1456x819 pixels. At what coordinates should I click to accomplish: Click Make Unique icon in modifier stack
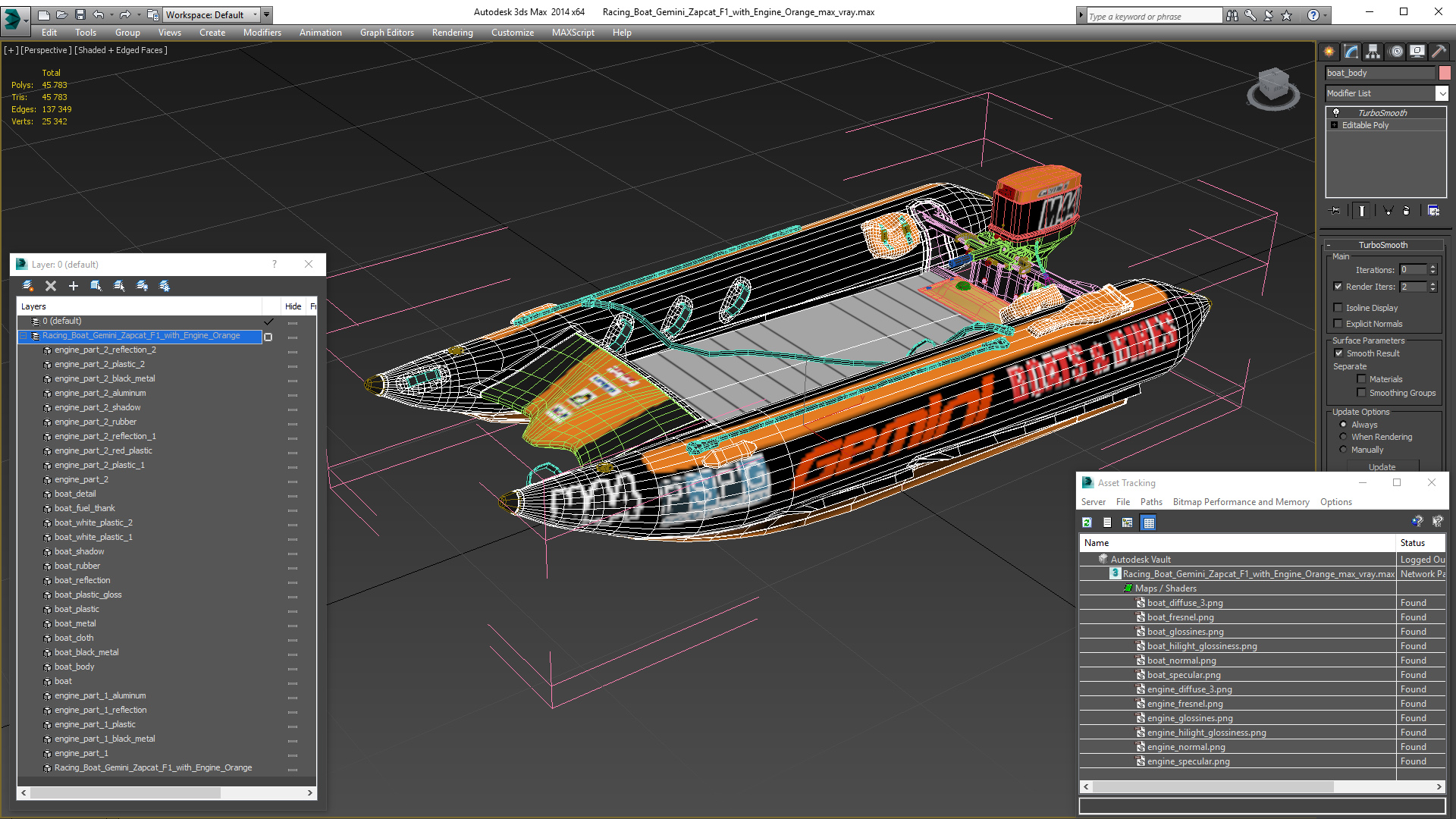coord(1388,211)
